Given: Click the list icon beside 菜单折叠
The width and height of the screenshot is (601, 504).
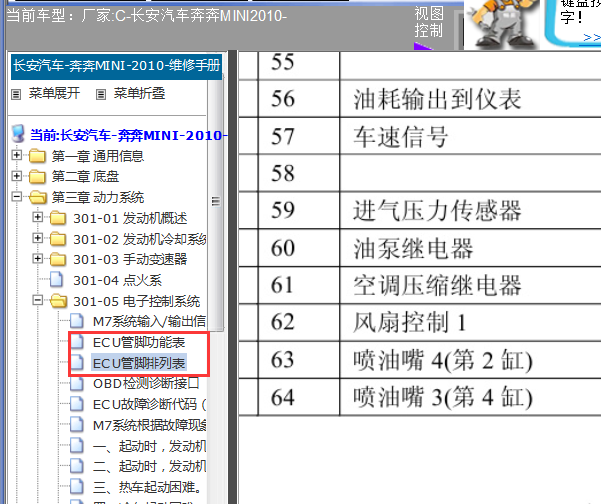Looking at the screenshot, I should click(100, 94).
